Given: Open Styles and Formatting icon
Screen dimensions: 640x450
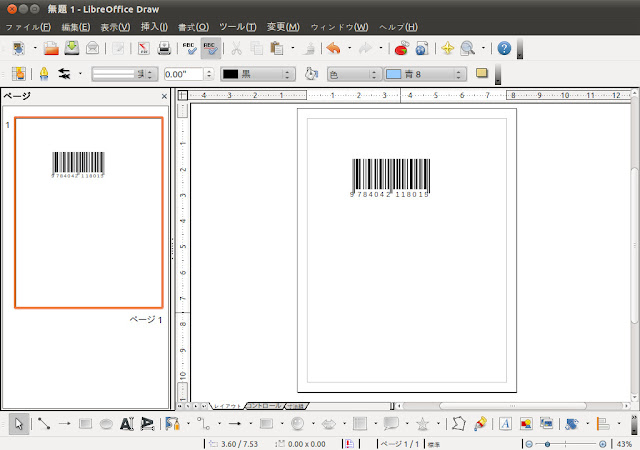Looking at the screenshot, I should click(x=18, y=74).
